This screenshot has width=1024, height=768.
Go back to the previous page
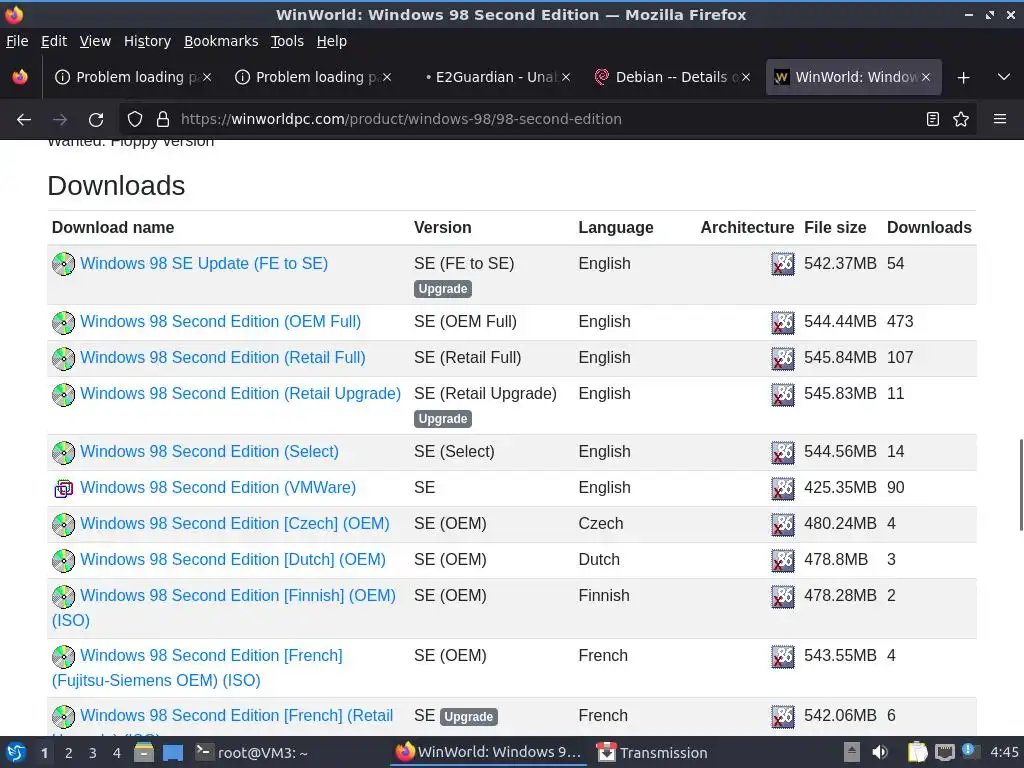tap(24, 120)
